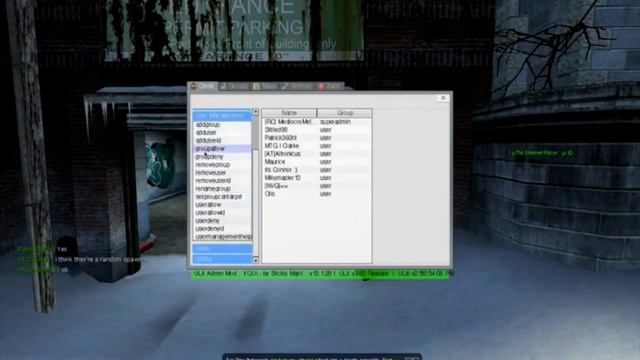The width and height of the screenshot is (640, 360).
Task: Select the setgroupcantarget command
Action: click(222, 197)
